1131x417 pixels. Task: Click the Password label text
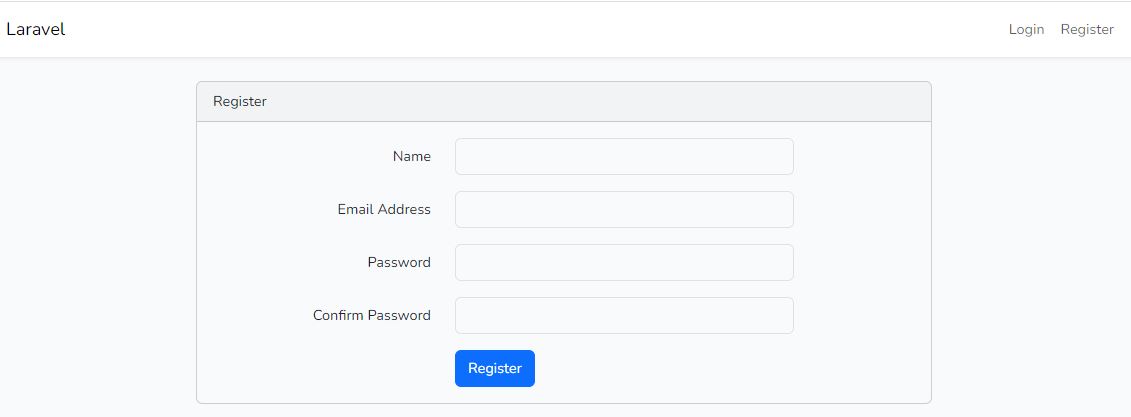pos(399,263)
